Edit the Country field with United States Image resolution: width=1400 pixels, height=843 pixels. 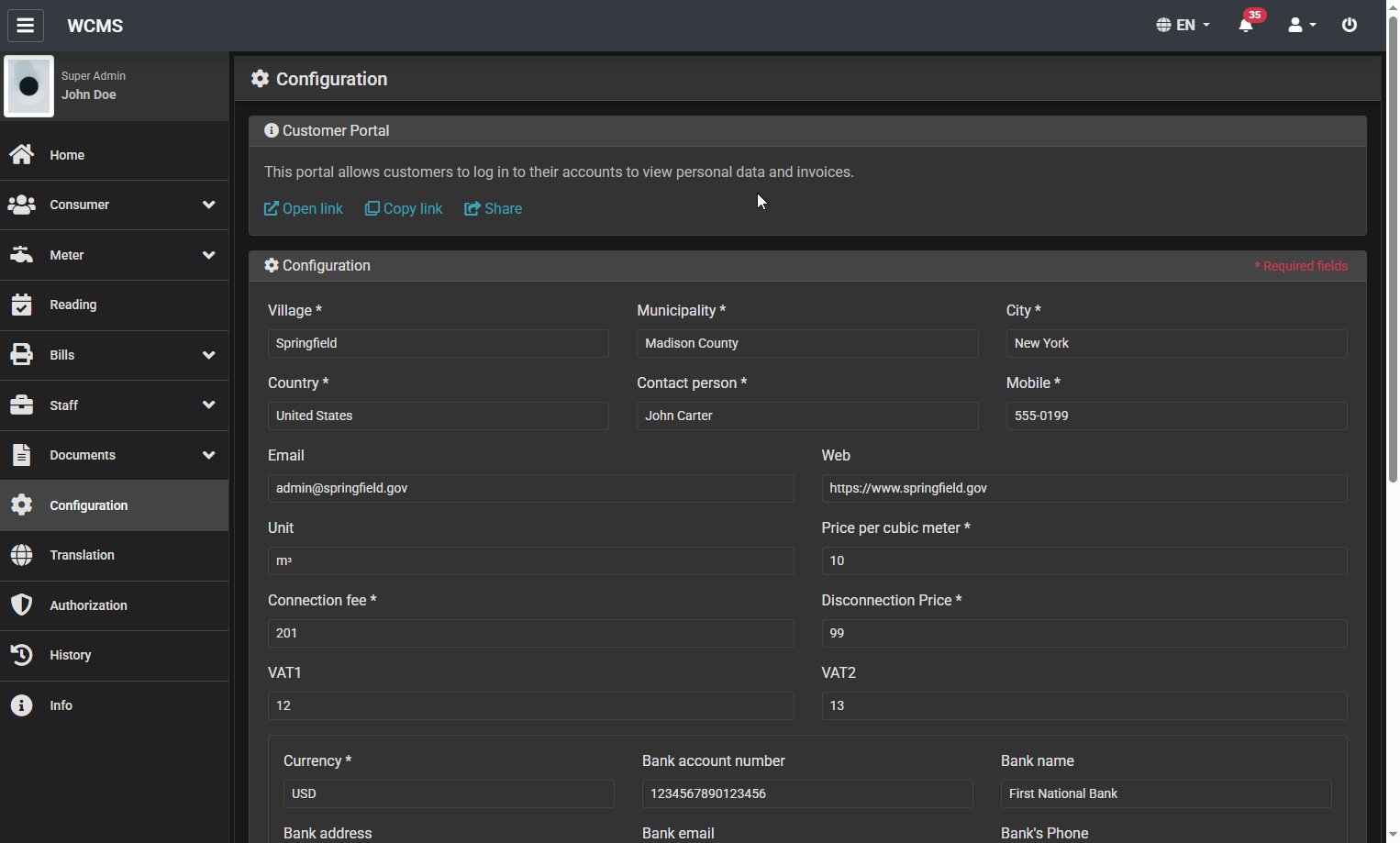coord(439,416)
